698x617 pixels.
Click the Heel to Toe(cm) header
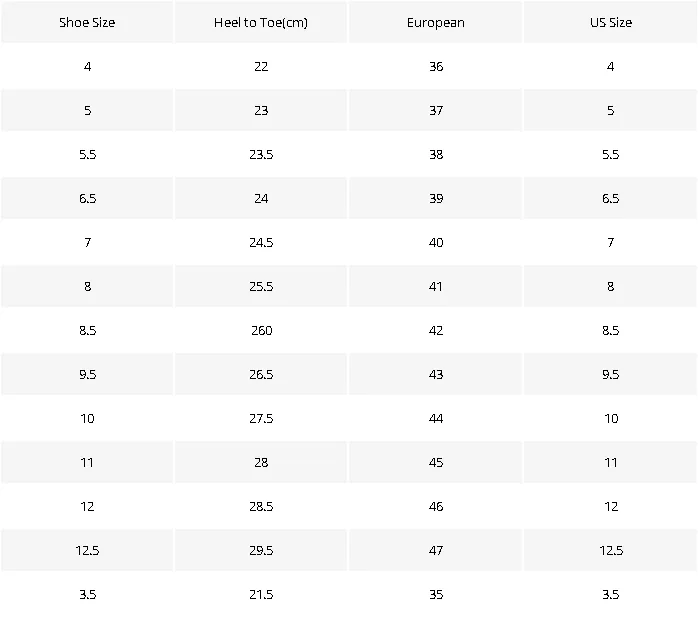261,22
